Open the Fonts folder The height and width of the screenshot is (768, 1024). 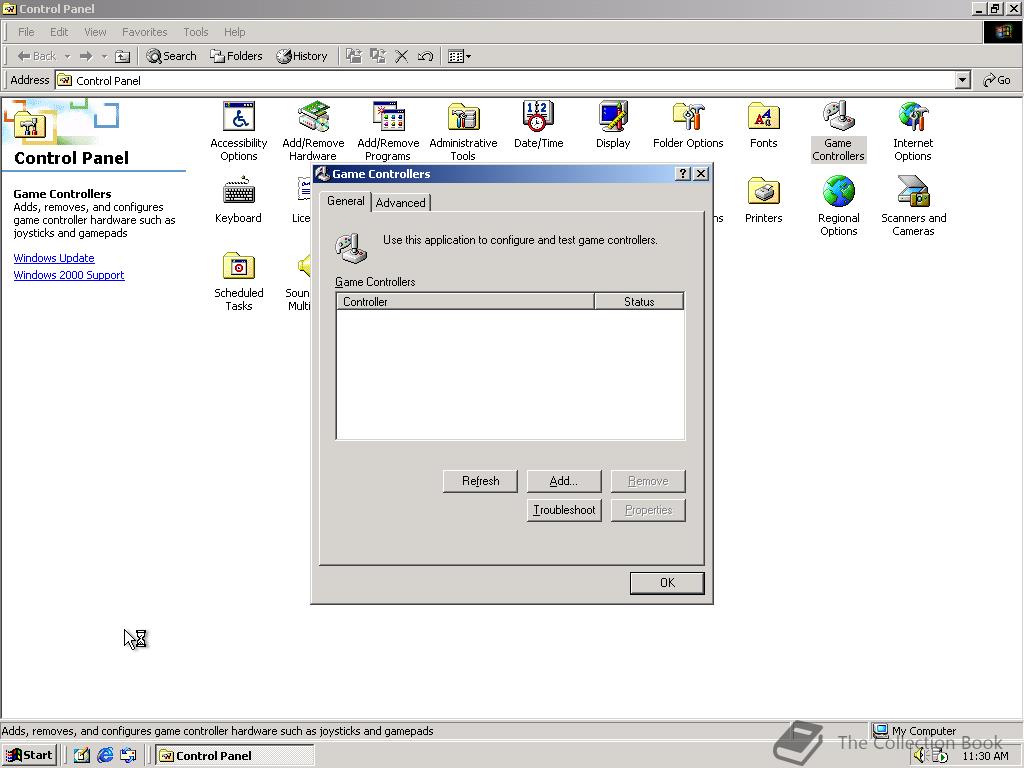(x=763, y=120)
